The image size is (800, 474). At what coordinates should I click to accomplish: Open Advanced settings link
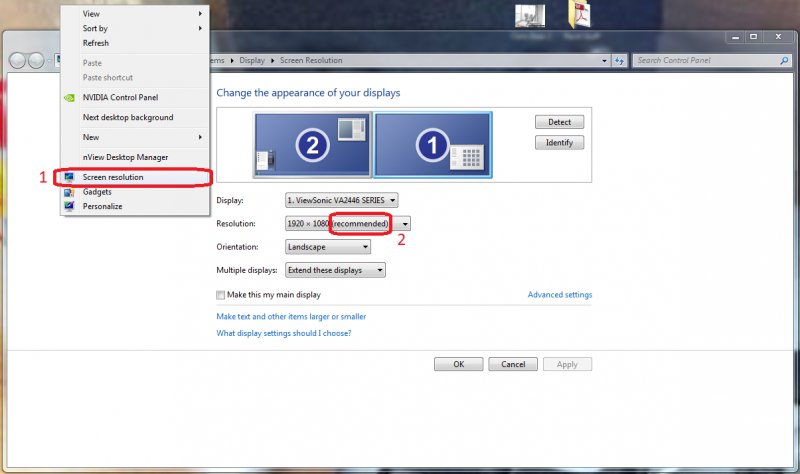560,294
